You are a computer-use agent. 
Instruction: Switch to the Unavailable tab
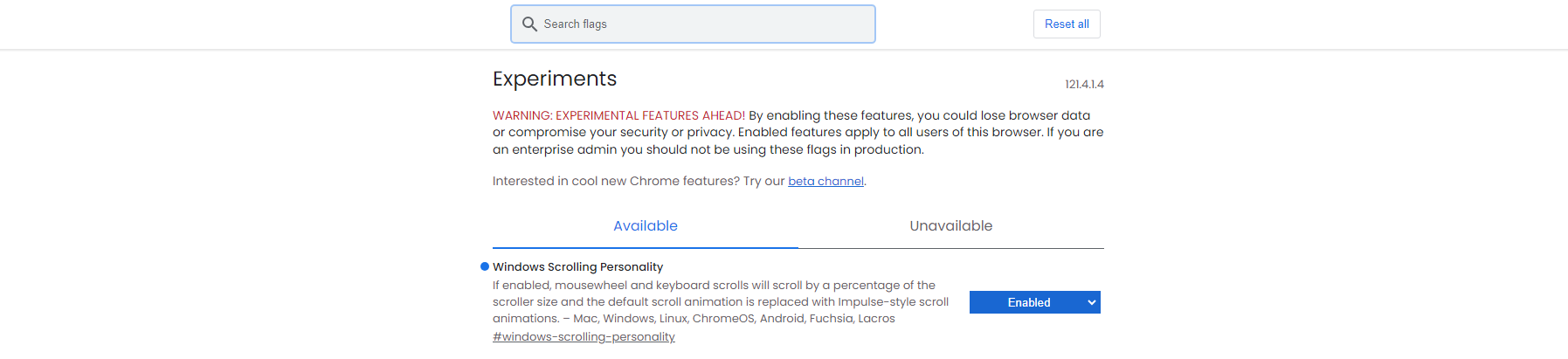point(951,226)
